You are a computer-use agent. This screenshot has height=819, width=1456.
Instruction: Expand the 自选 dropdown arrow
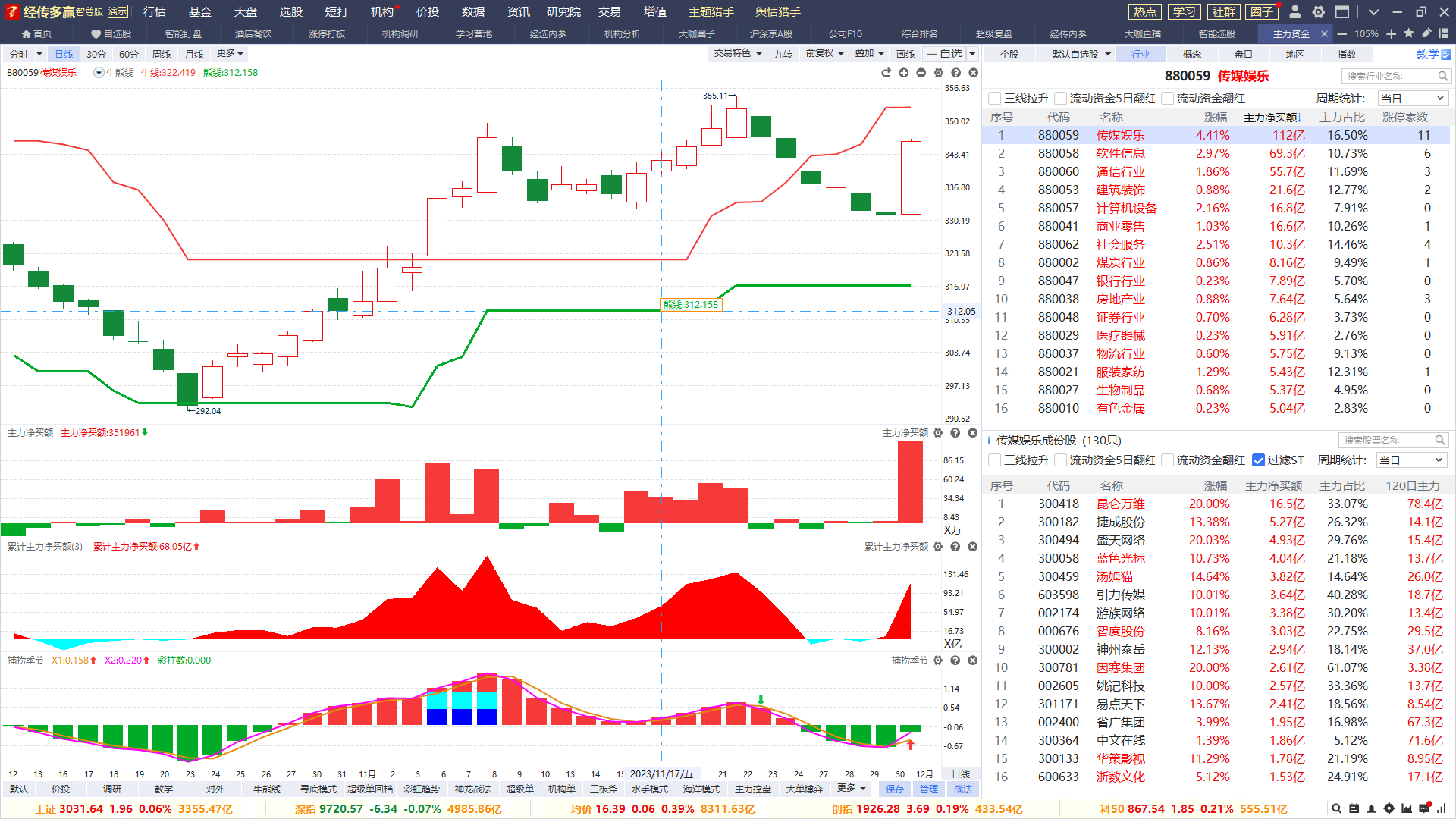[972, 54]
